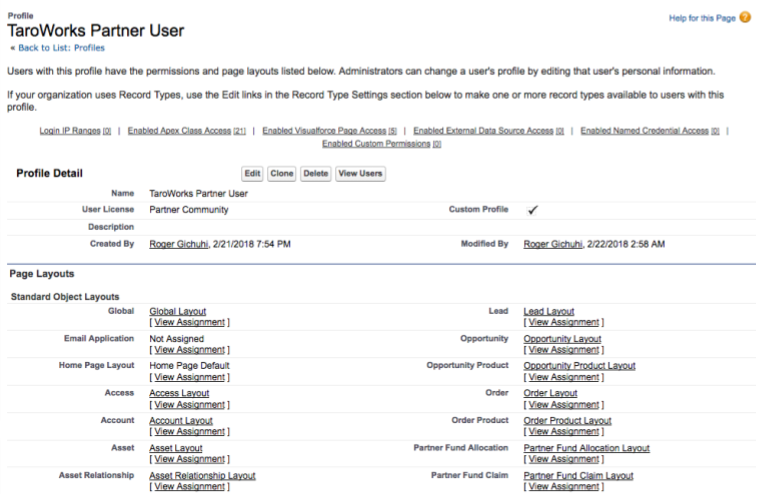This screenshot has height=494, width=757.
Task: Click the Custom Profile checkmark
Action: tap(533, 210)
